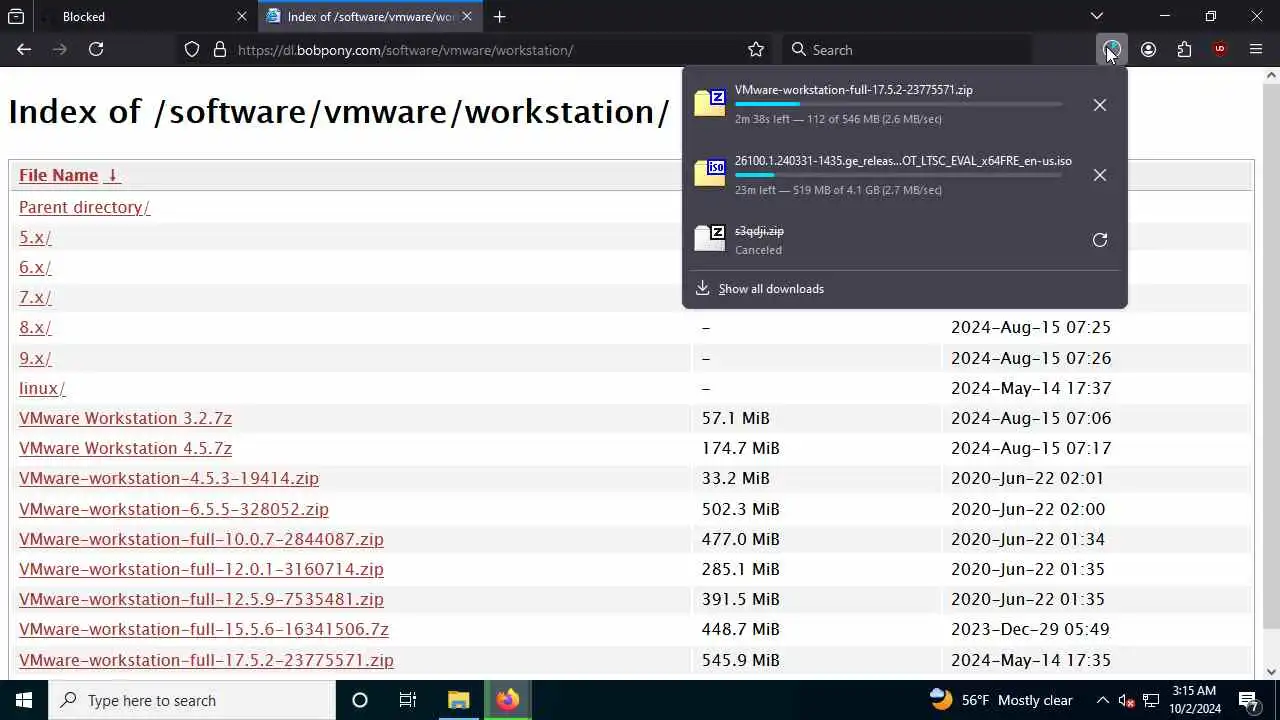Close the Blocked tab
This screenshot has height=720, width=1280.
click(x=242, y=16)
